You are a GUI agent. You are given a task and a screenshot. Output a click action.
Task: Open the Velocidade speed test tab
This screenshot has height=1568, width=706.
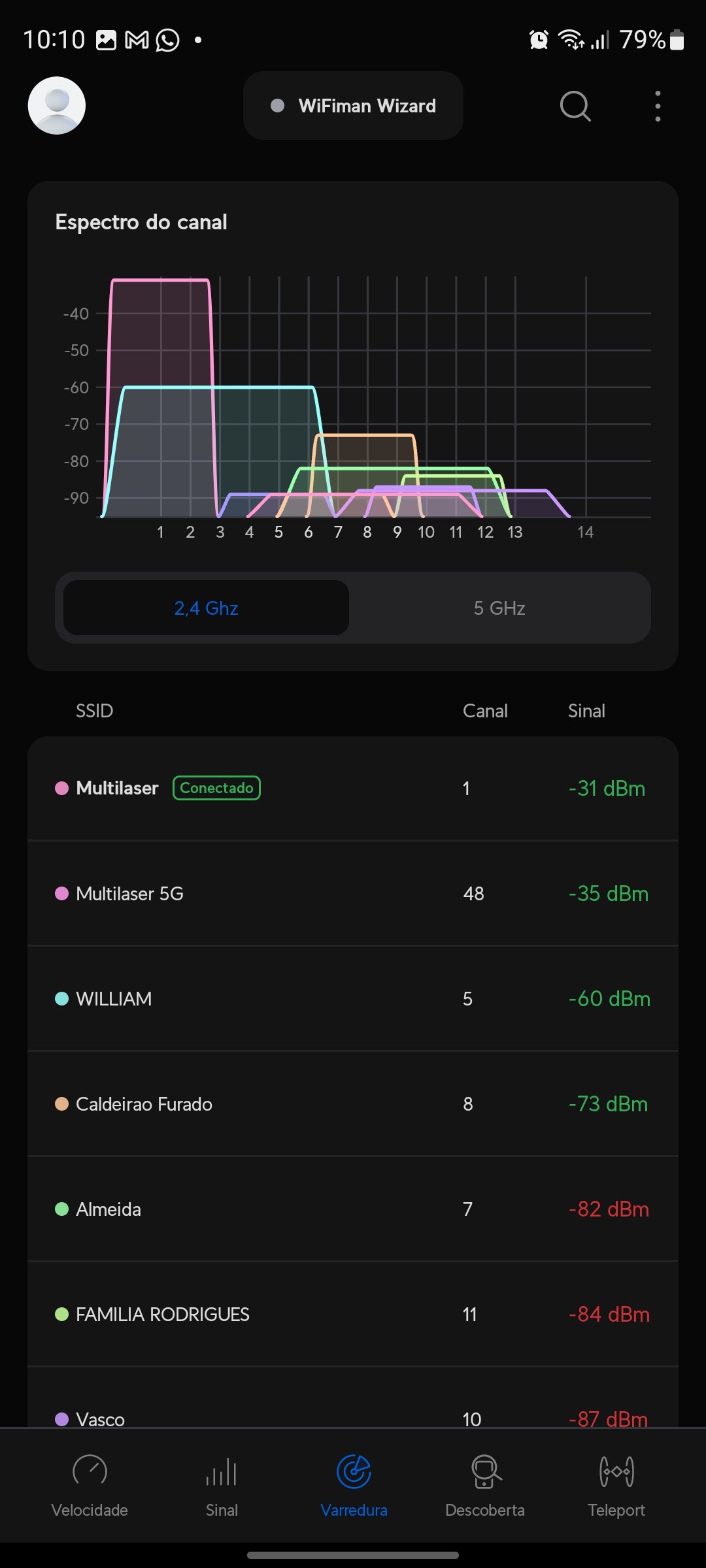pos(90,1484)
